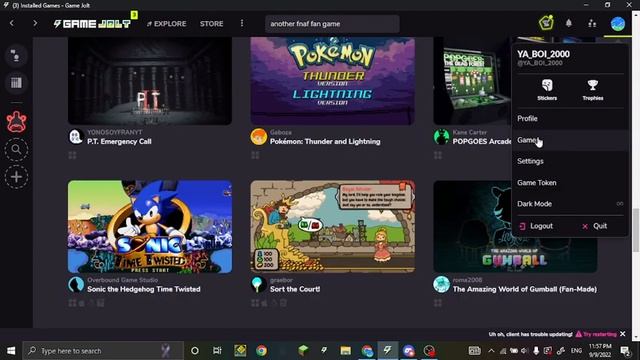Open the Windows notification center
The image size is (640, 360).
click(x=625, y=351)
